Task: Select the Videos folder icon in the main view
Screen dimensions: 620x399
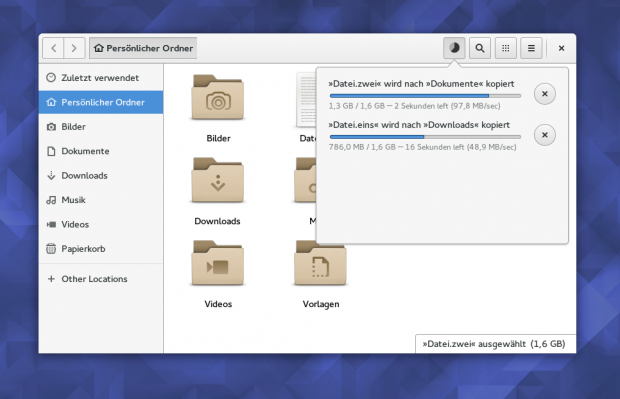Action: pos(218,263)
